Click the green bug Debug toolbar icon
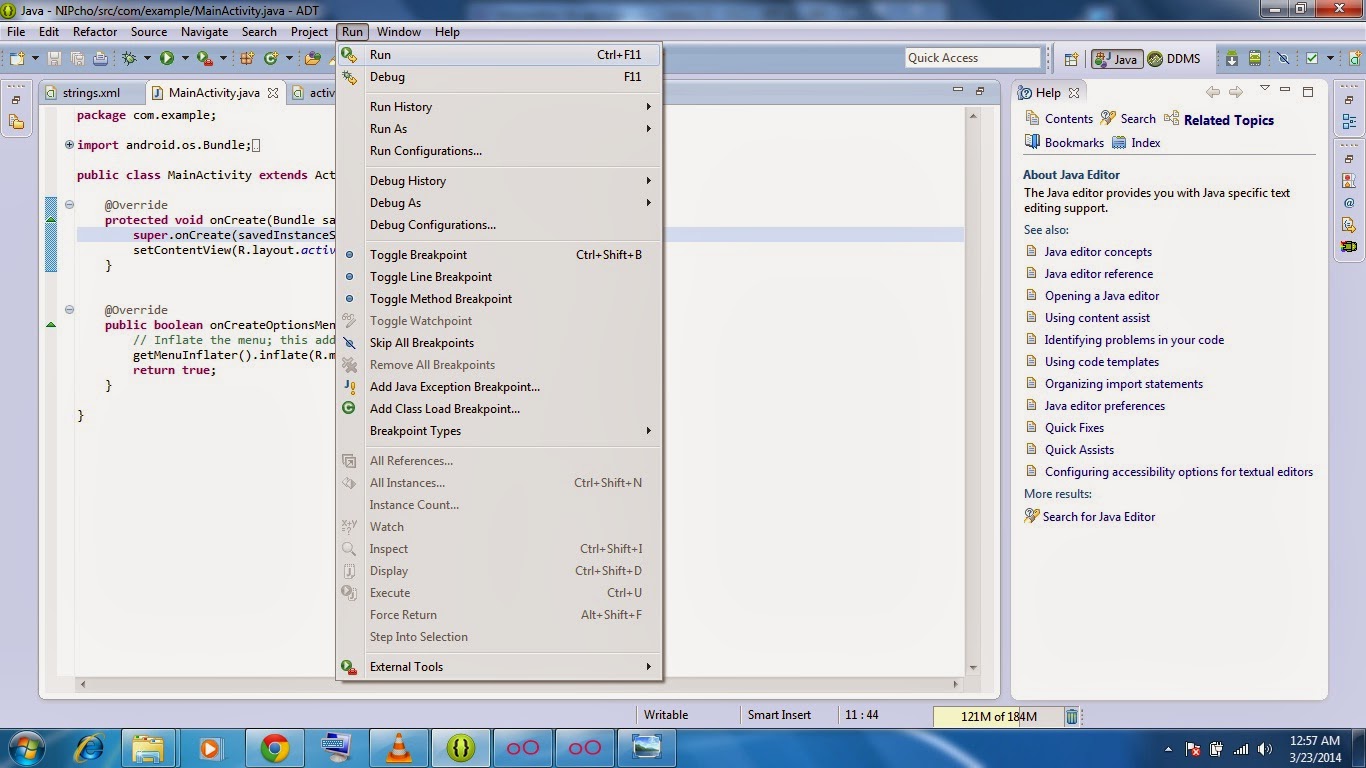This screenshot has height=768, width=1366. pyautogui.click(x=129, y=58)
